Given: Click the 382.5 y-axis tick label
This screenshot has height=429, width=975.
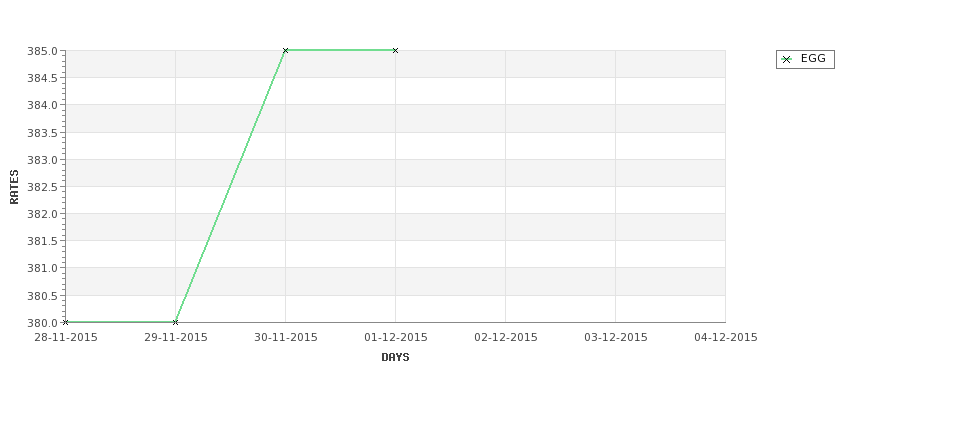Looking at the screenshot, I should click(42, 187).
